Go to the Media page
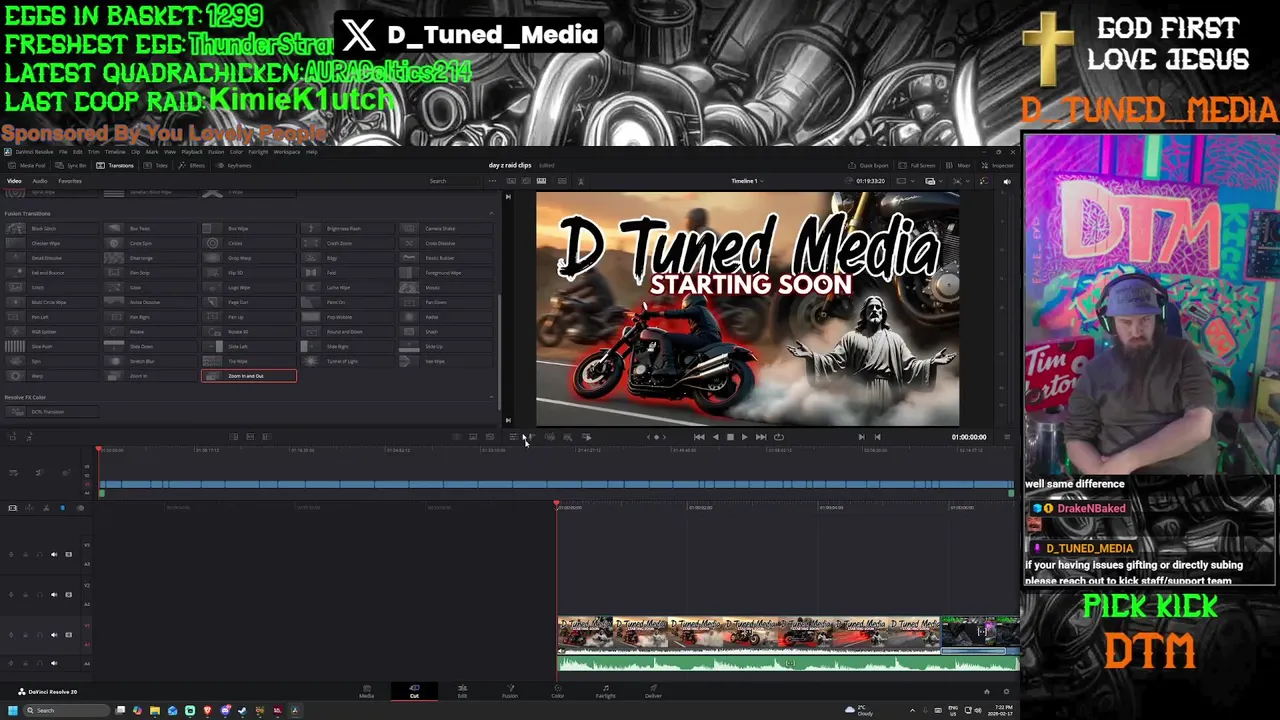 point(366,691)
